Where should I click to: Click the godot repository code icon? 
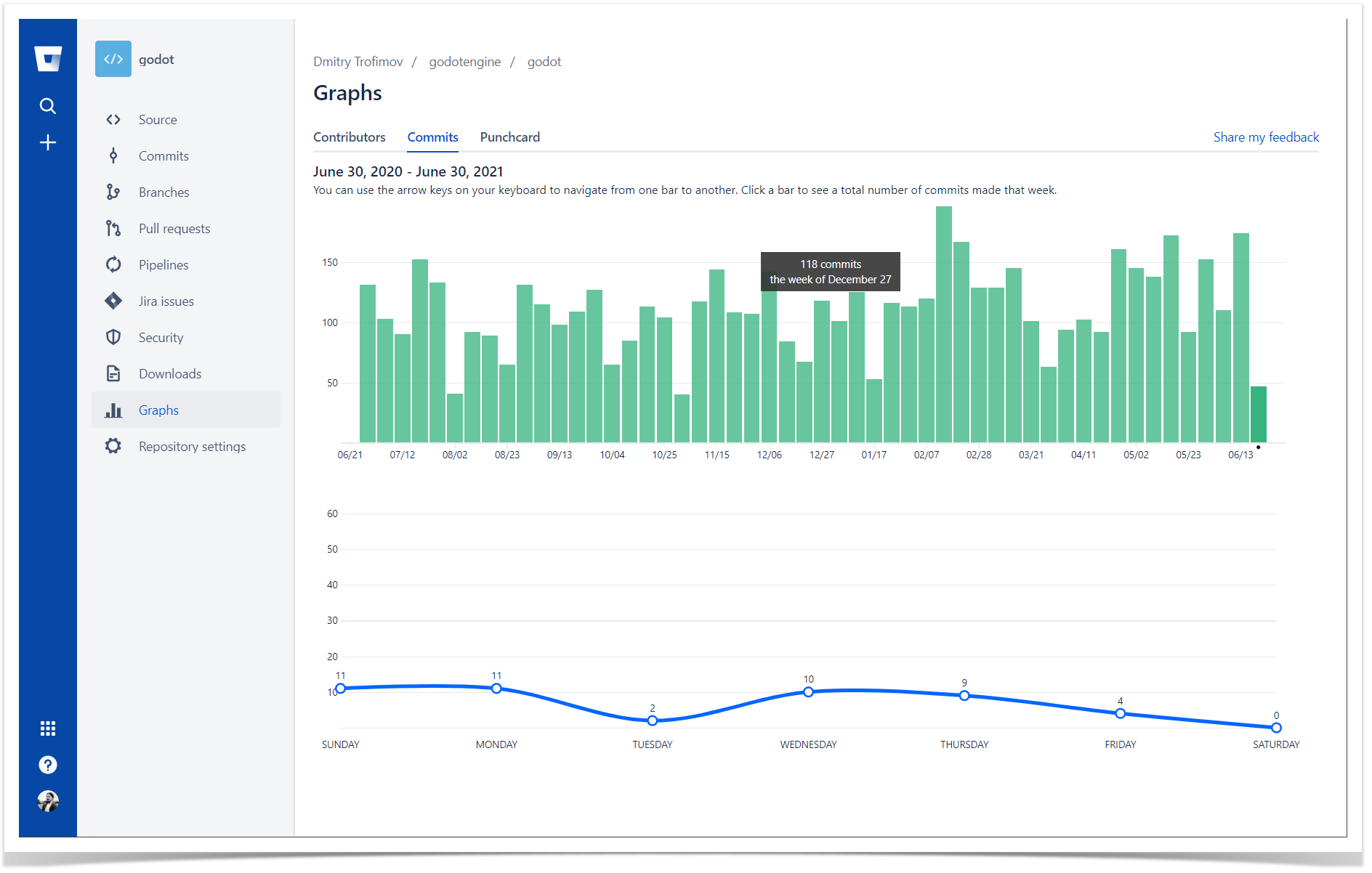tap(113, 59)
